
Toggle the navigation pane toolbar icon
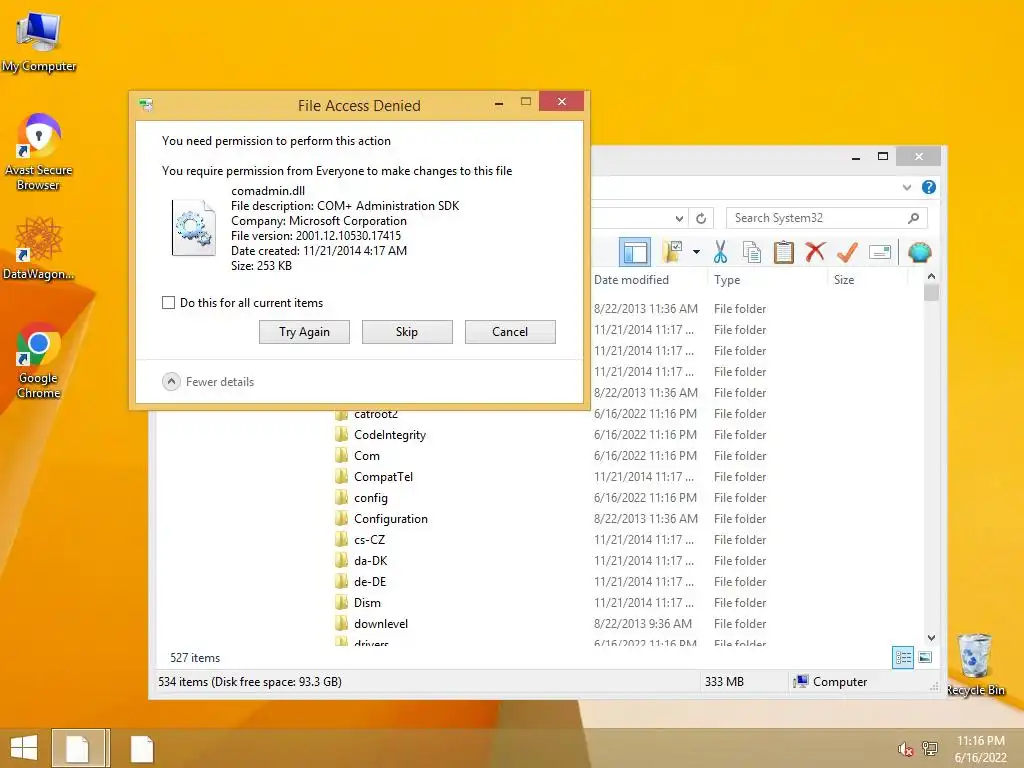click(635, 252)
